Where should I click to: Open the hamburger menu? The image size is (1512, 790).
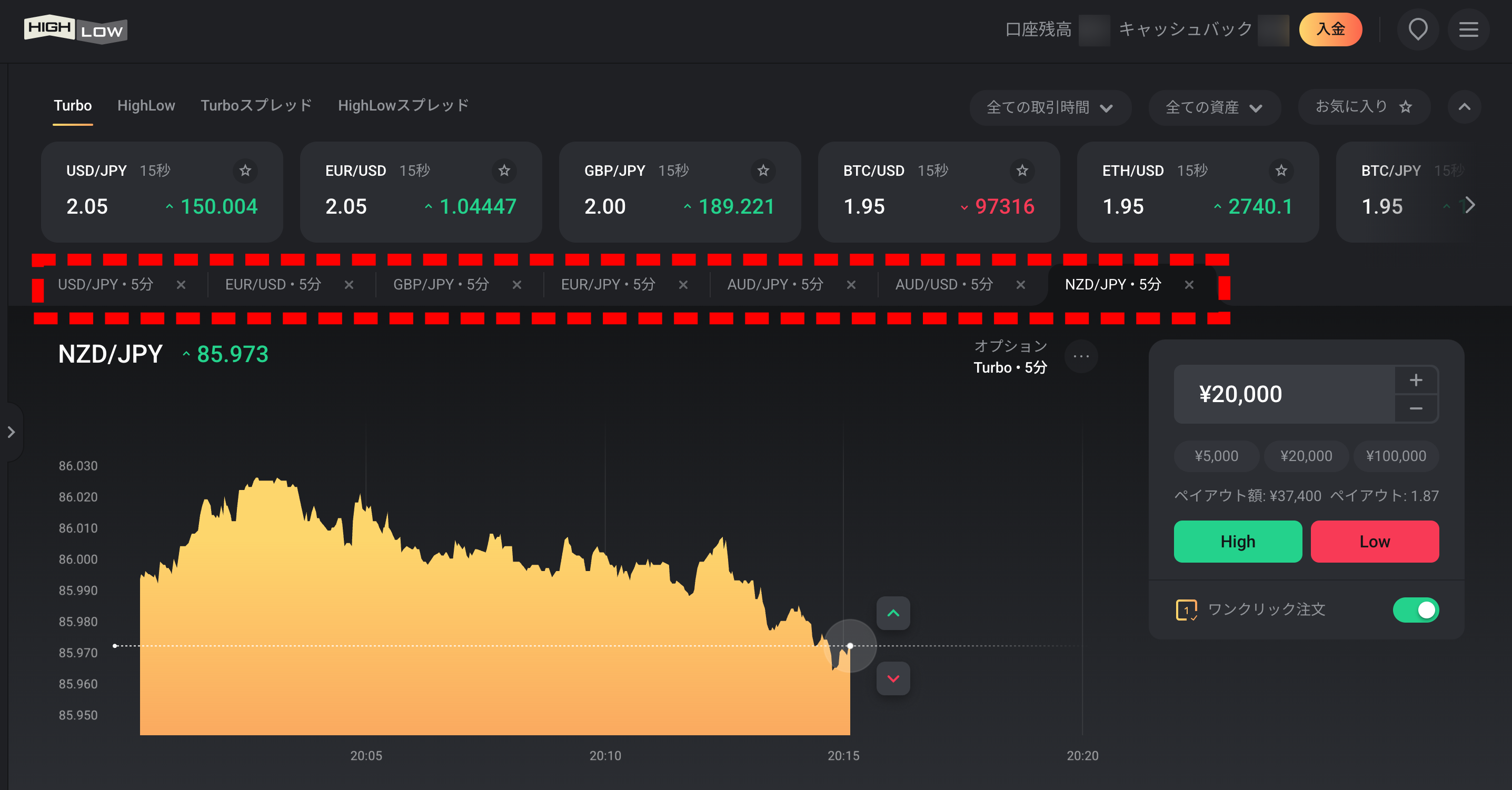[1468, 29]
